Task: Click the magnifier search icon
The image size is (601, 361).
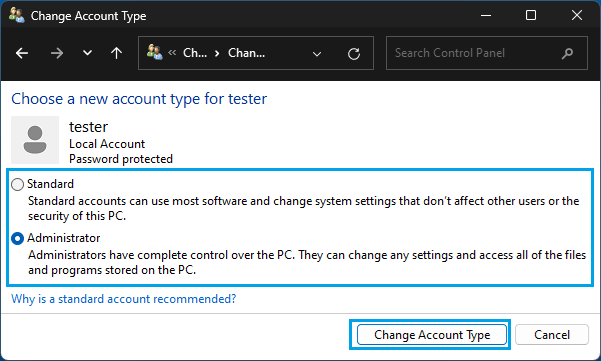Action: (568, 53)
